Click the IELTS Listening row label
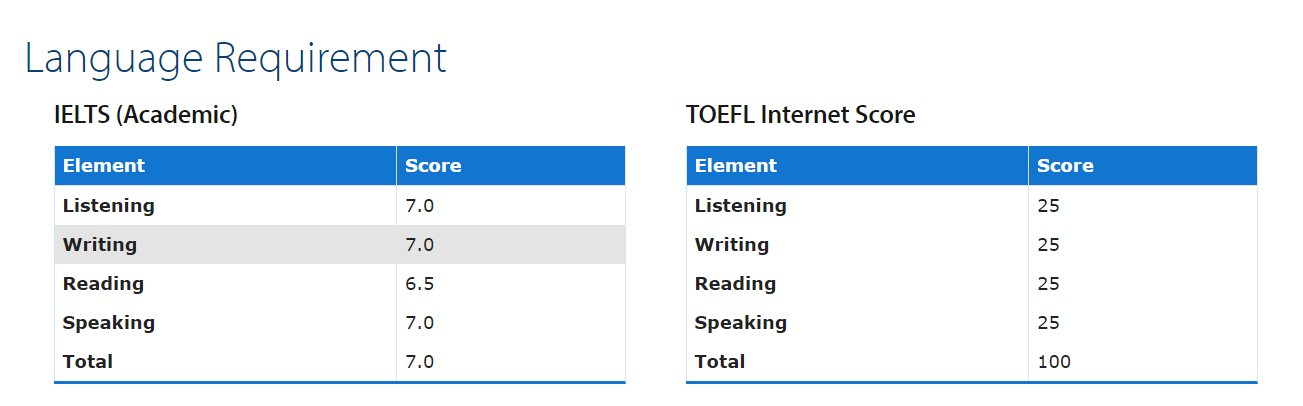The height and width of the screenshot is (406, 1303). click(109, 206)
